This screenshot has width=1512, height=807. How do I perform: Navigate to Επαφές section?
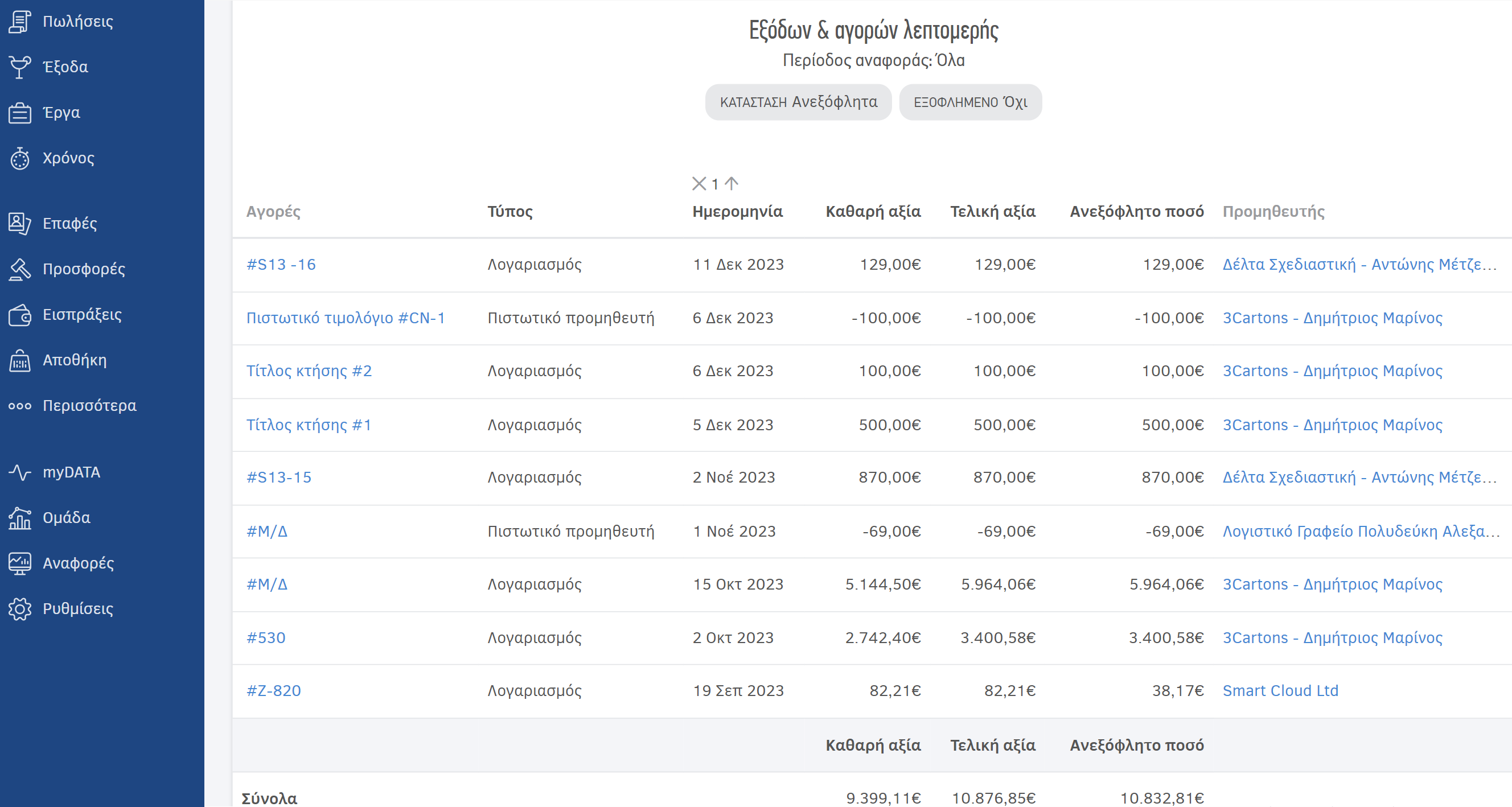[69, 224]
